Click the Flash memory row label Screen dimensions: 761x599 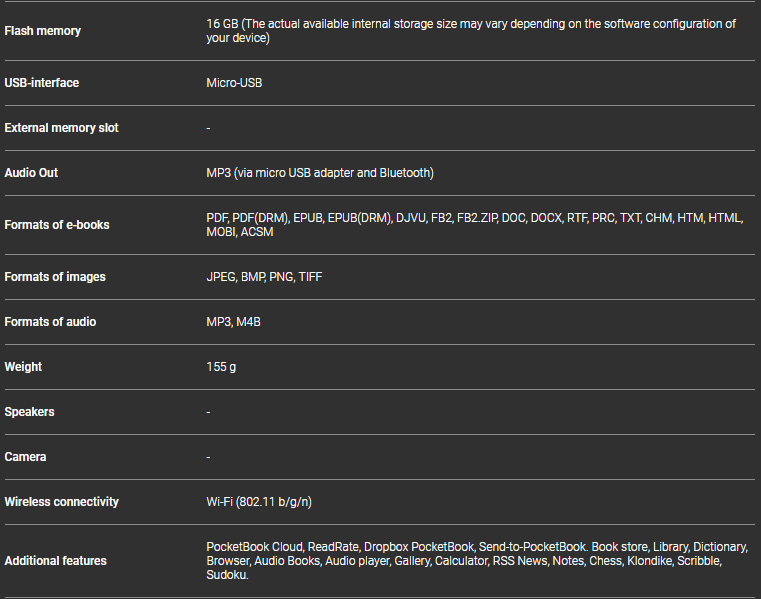point(43,31)
